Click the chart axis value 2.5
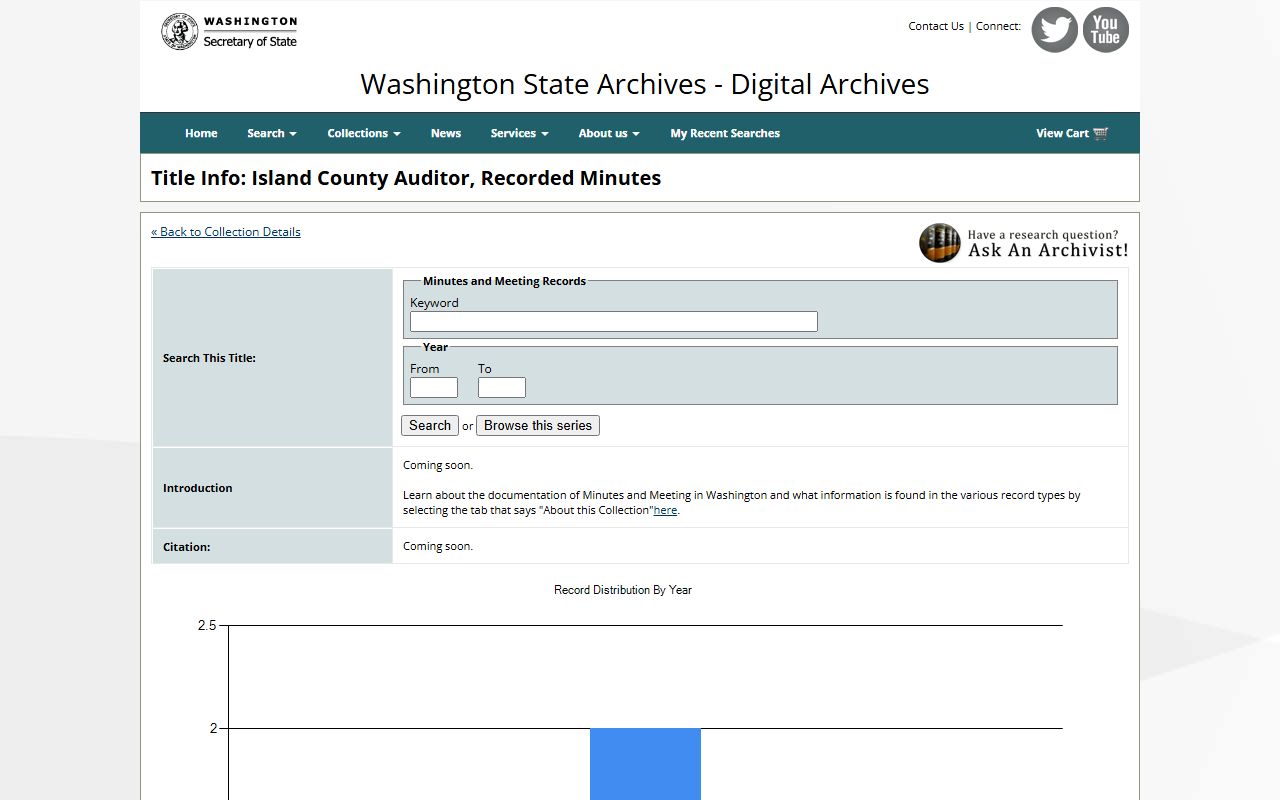Image resolution: width=1280 pixels, height=800 pixels. (207, 625)
